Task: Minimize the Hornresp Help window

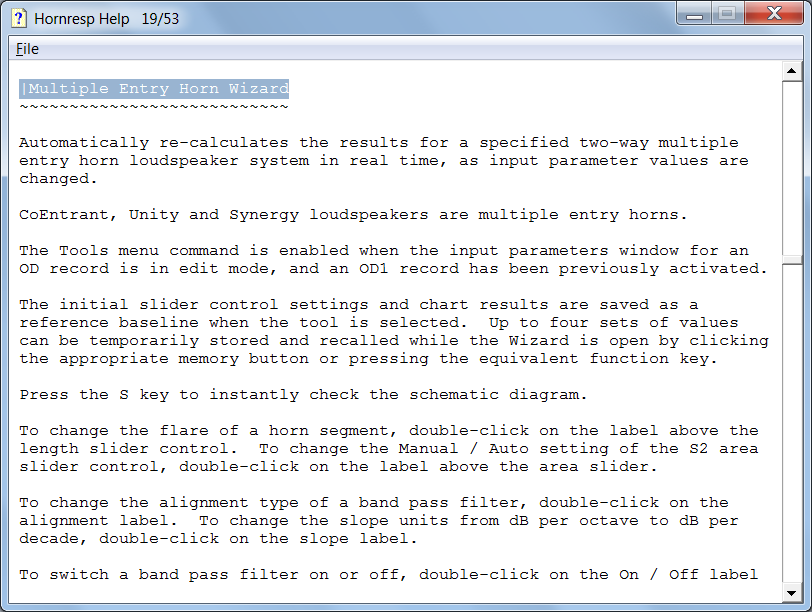Action: pos(694,14)
